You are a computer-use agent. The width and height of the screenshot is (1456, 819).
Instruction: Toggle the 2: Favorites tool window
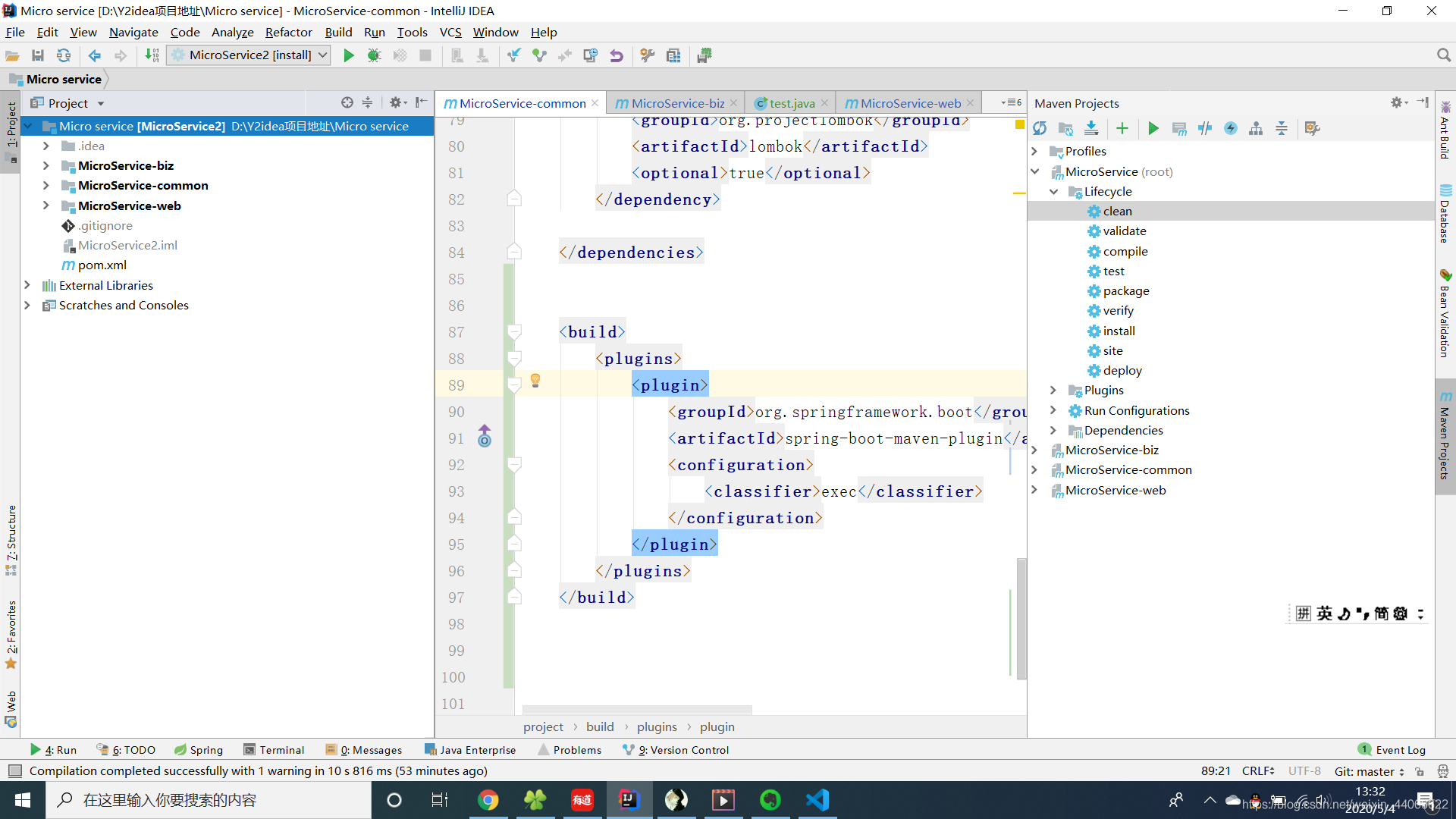click(x=11, y=635)
